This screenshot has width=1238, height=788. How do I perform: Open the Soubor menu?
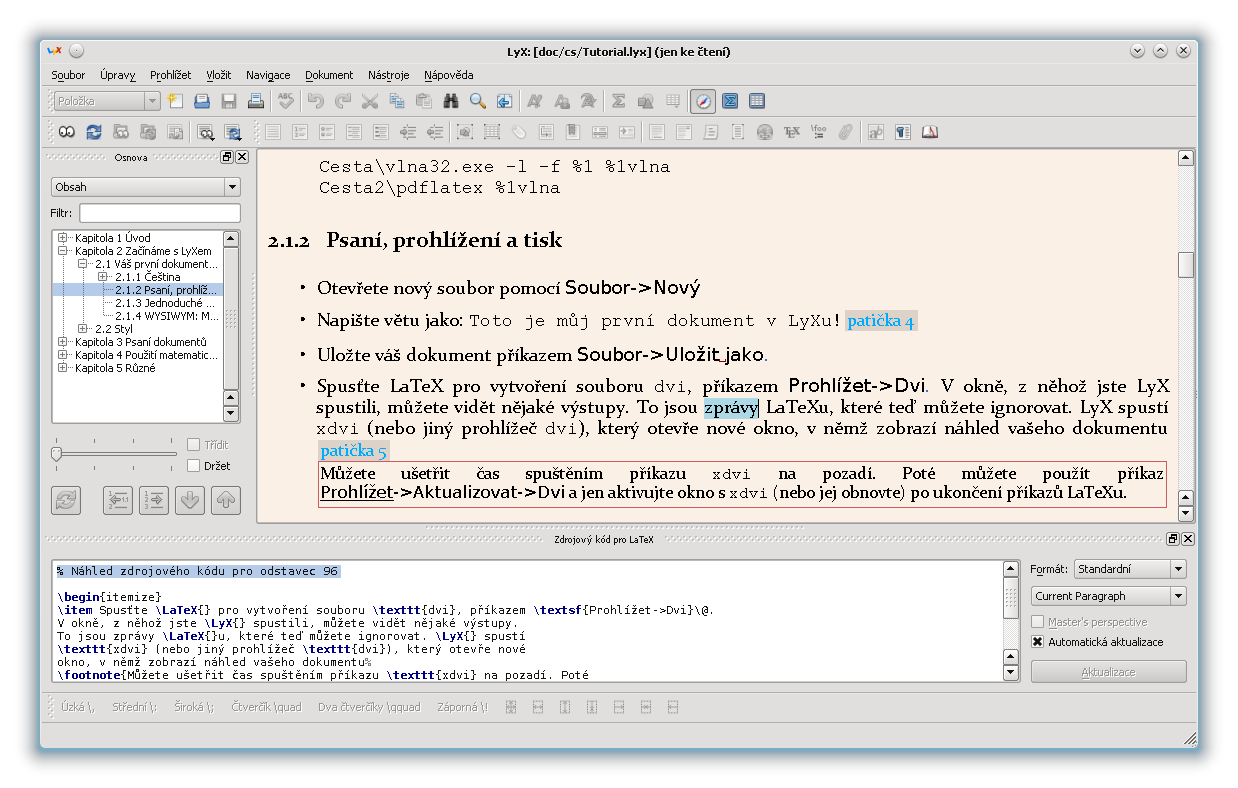point(69,75)
